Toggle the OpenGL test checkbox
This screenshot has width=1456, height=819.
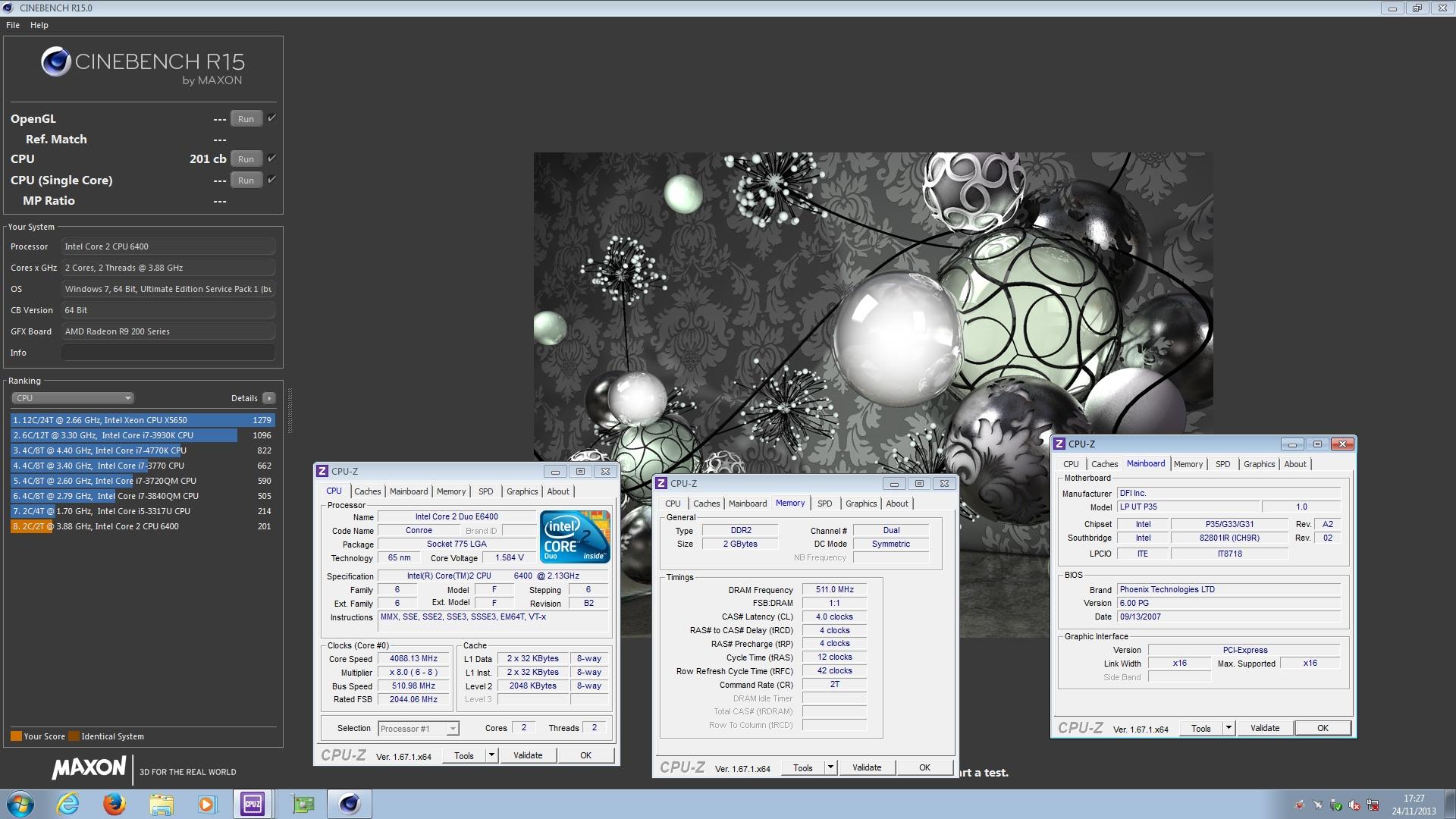pyautogui.click(x=272, y=118)
